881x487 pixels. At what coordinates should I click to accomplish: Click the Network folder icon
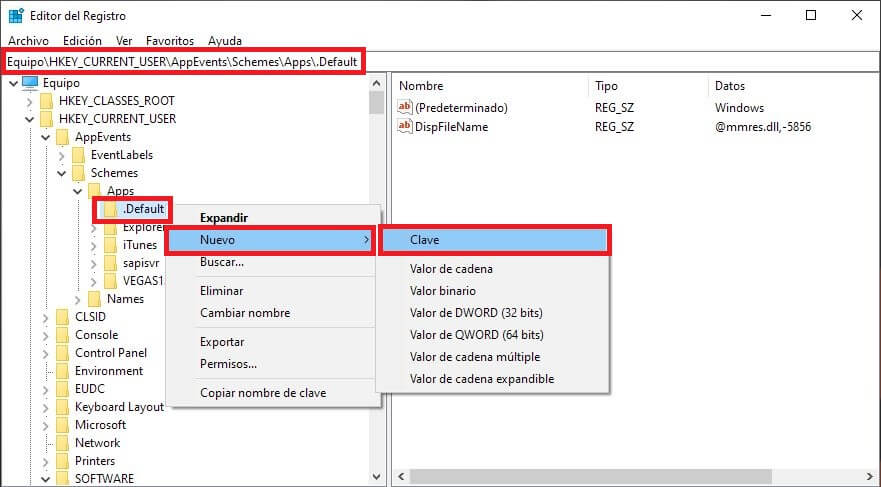click(62, 443)
